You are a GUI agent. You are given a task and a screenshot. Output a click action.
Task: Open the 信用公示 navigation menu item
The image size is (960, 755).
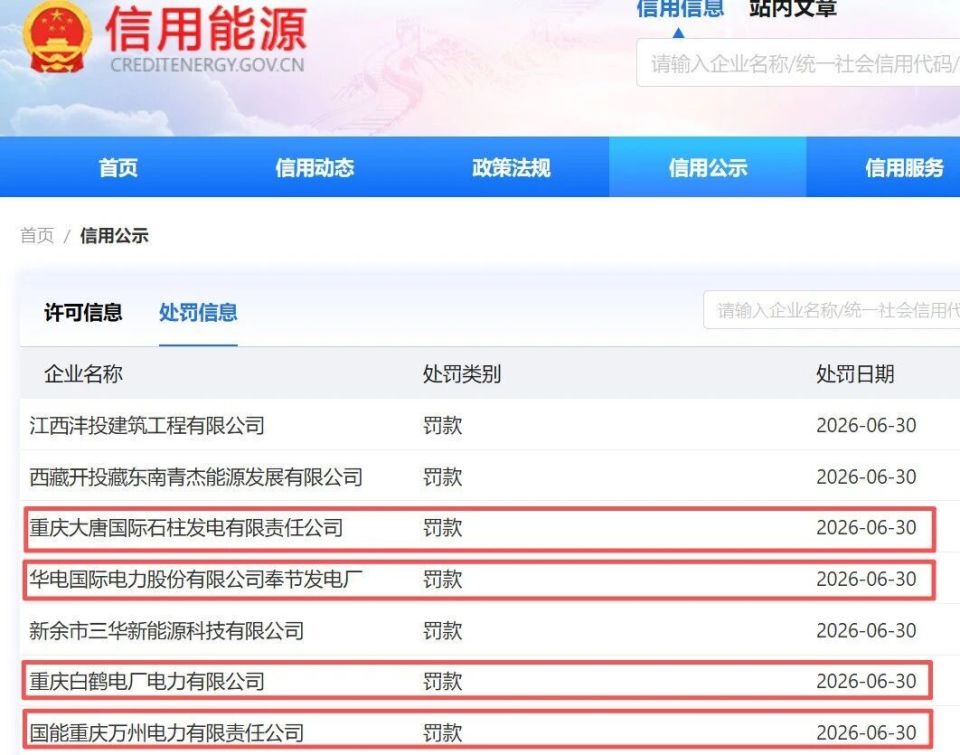[708, 167]
